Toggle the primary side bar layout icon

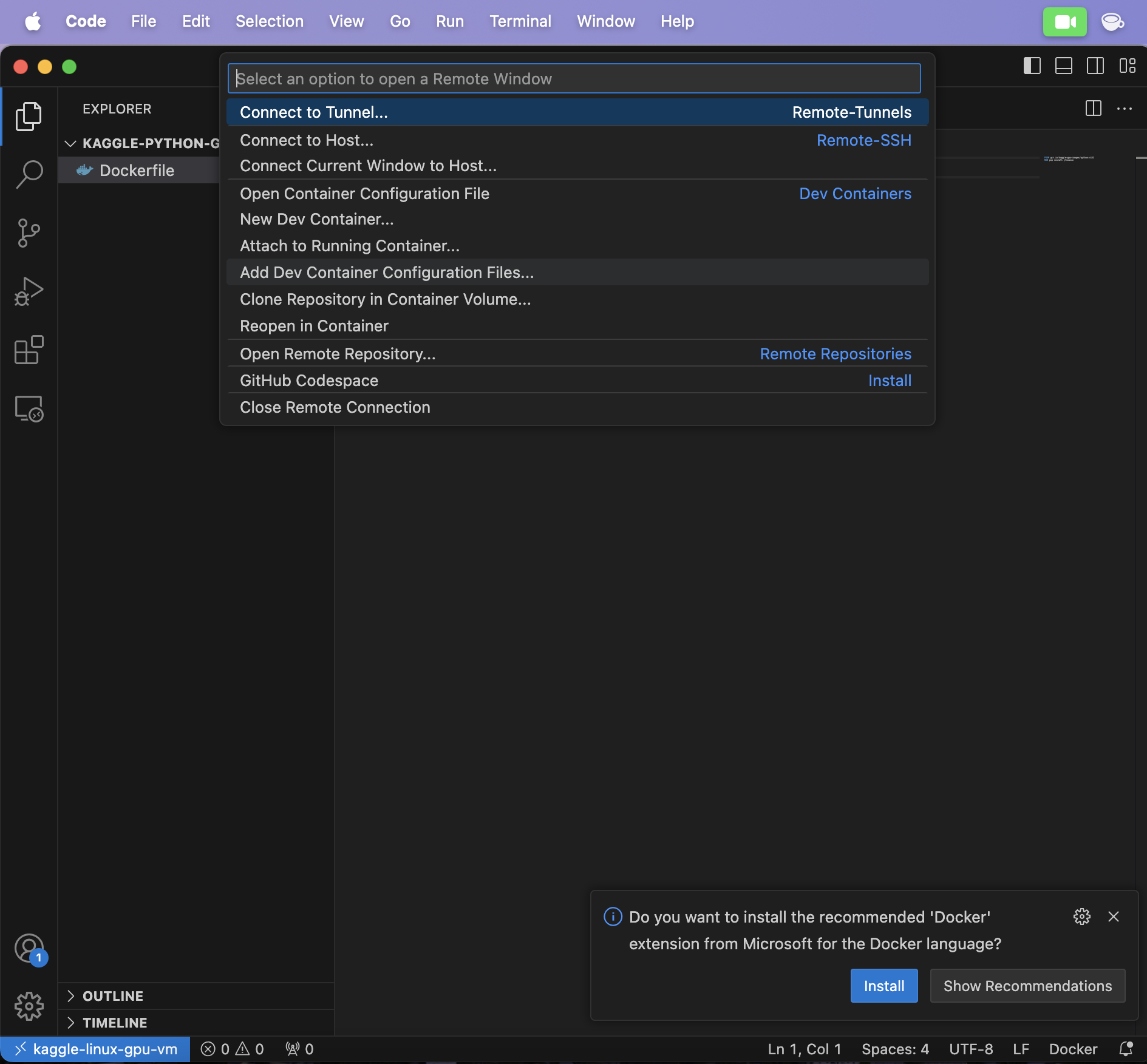(1032, 66)
